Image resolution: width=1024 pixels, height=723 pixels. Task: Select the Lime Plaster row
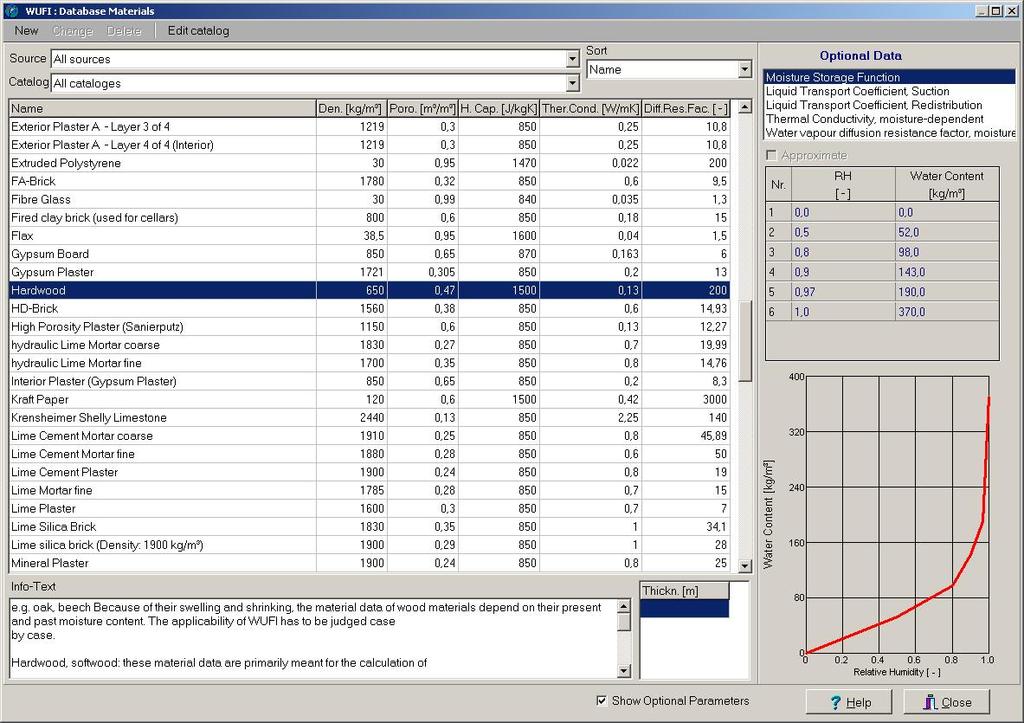tap(370, 509)
